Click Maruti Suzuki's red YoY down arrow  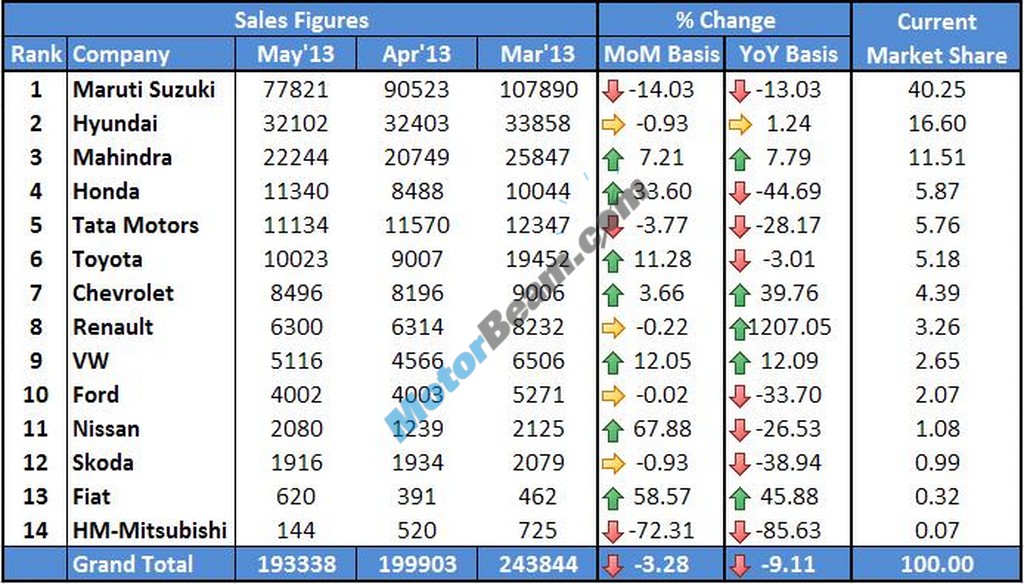[x=740, y=91]
